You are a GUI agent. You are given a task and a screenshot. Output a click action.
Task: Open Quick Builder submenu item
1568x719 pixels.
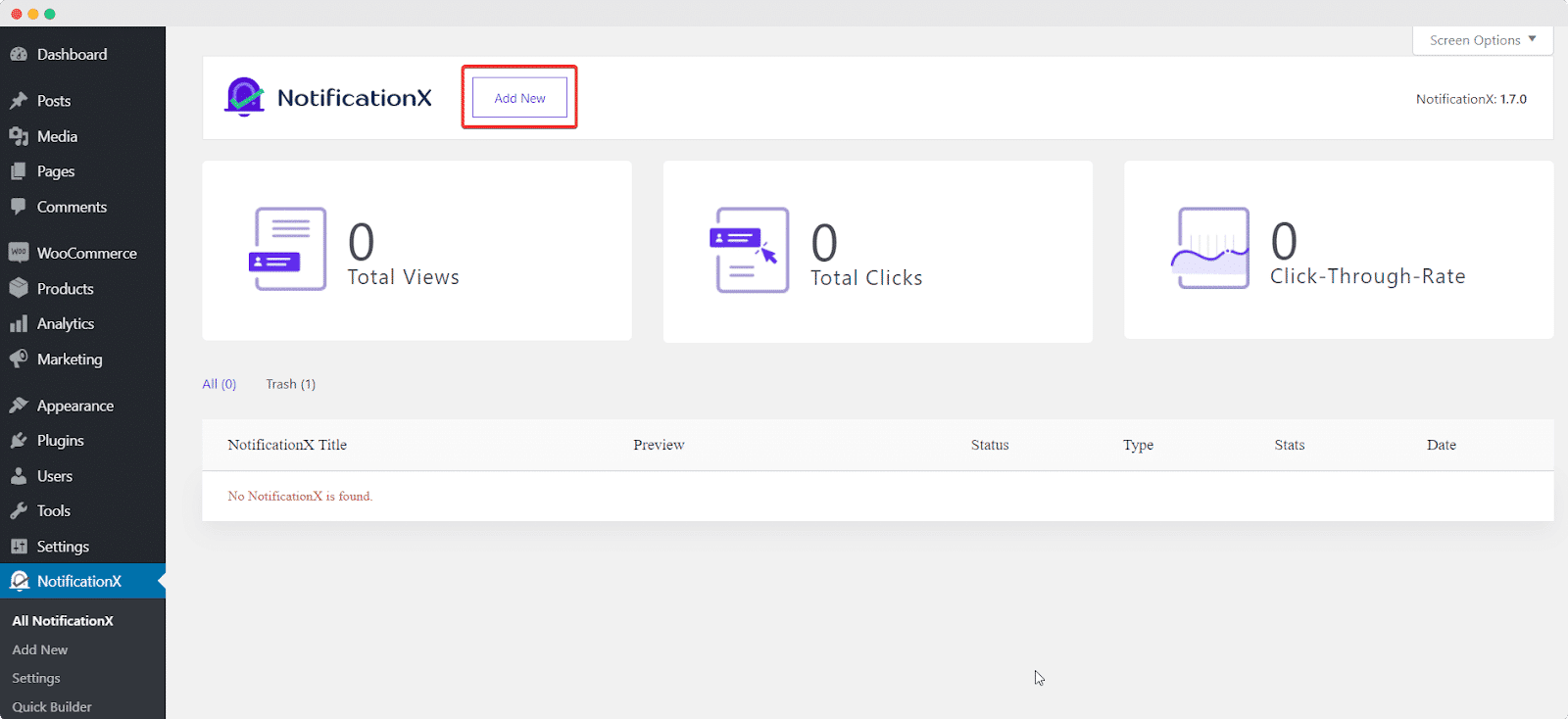(52, 706)
